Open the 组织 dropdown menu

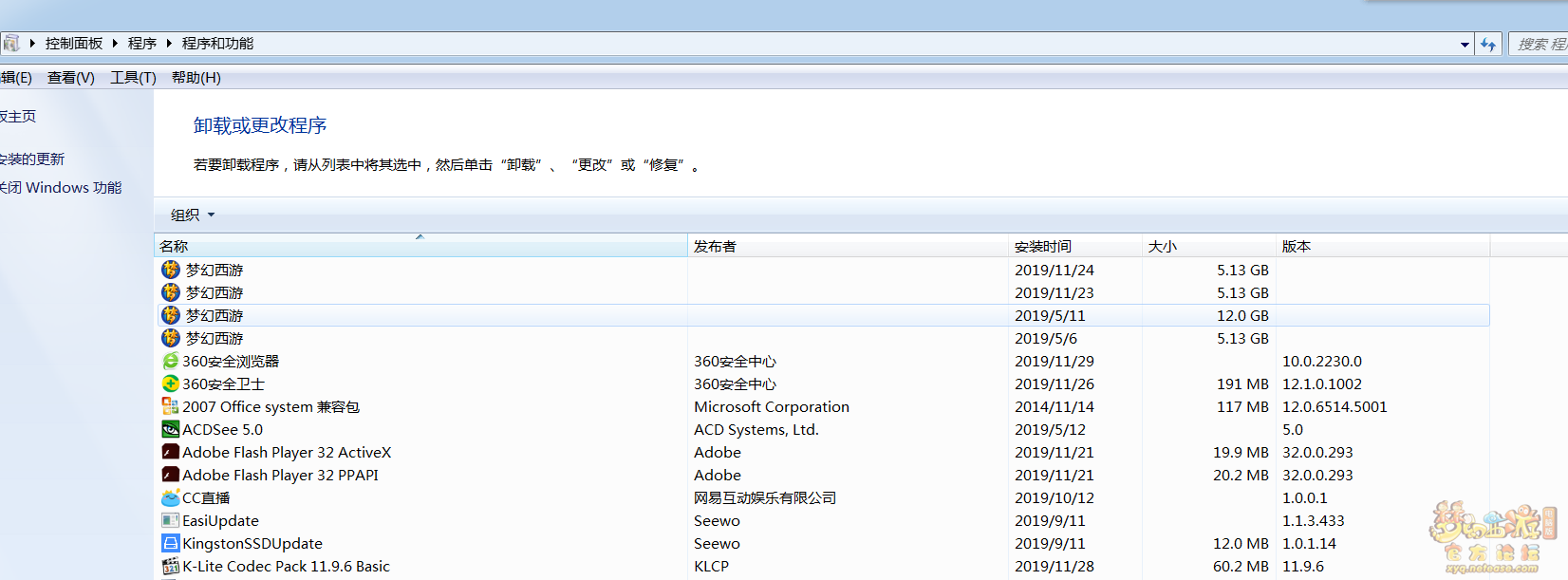click(x=193, y=215)
